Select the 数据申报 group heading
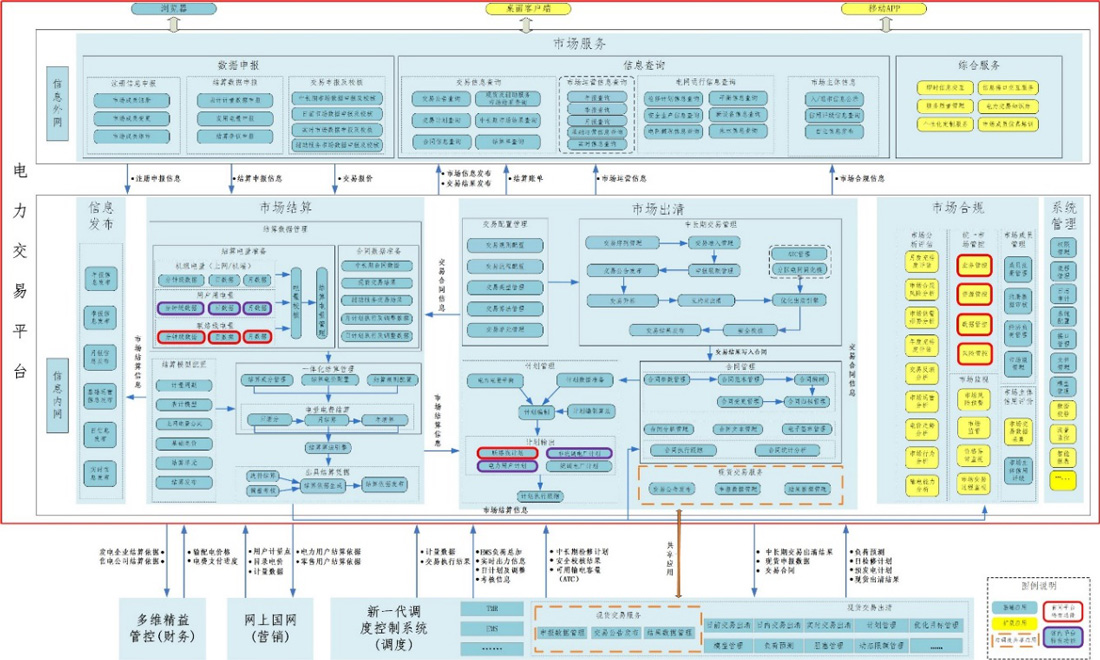This screenshot has width=1100, height=660. (x=239, y=65)
